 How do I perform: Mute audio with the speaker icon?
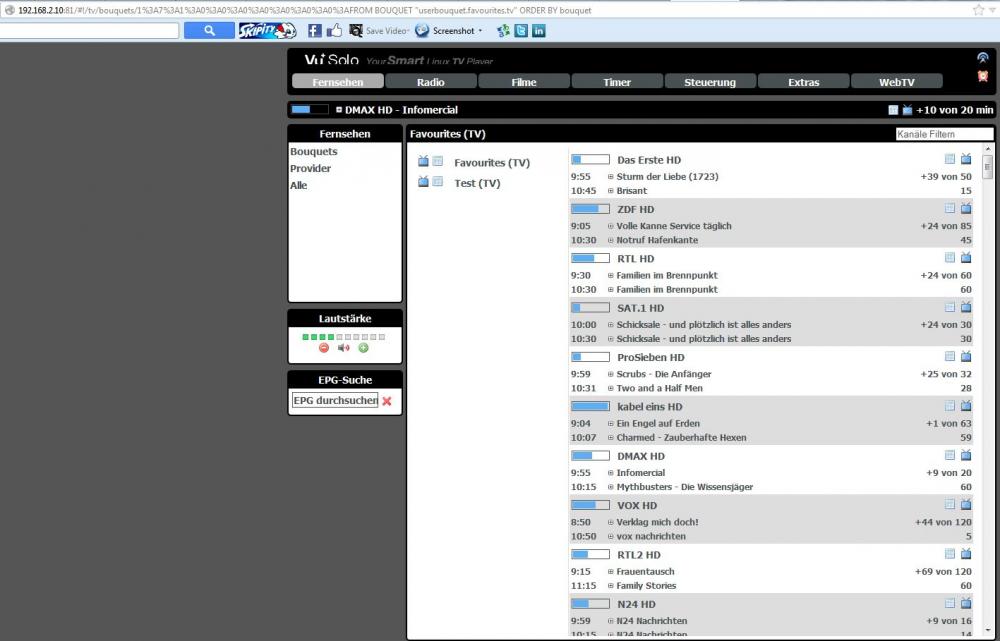(x=343, y=348)
